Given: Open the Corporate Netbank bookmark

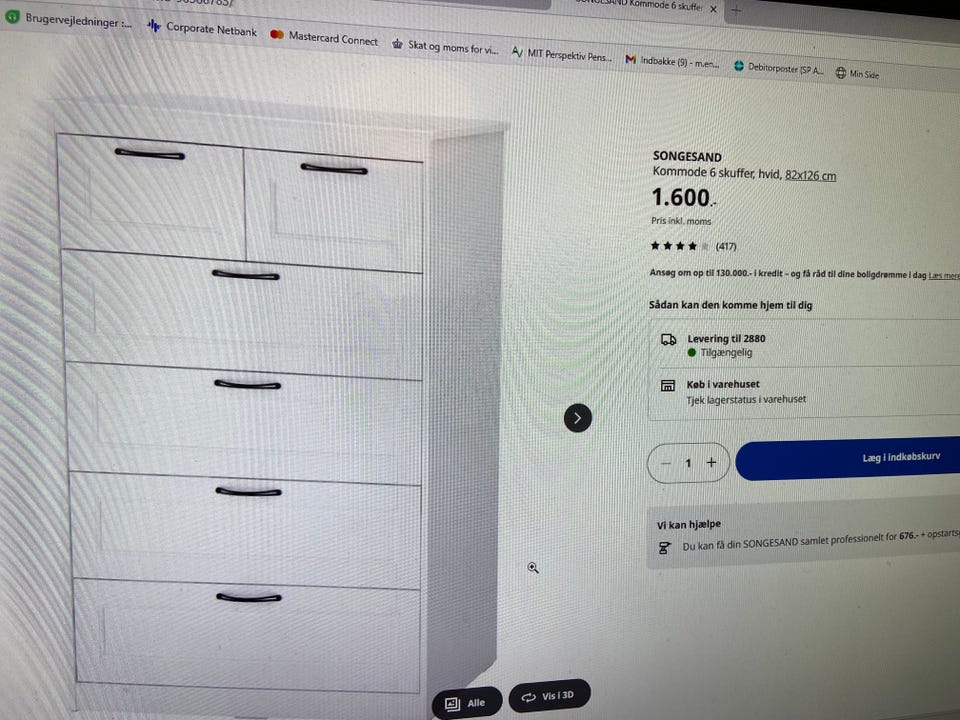Looking at the screenshot, I should click(x=203, y=28).
